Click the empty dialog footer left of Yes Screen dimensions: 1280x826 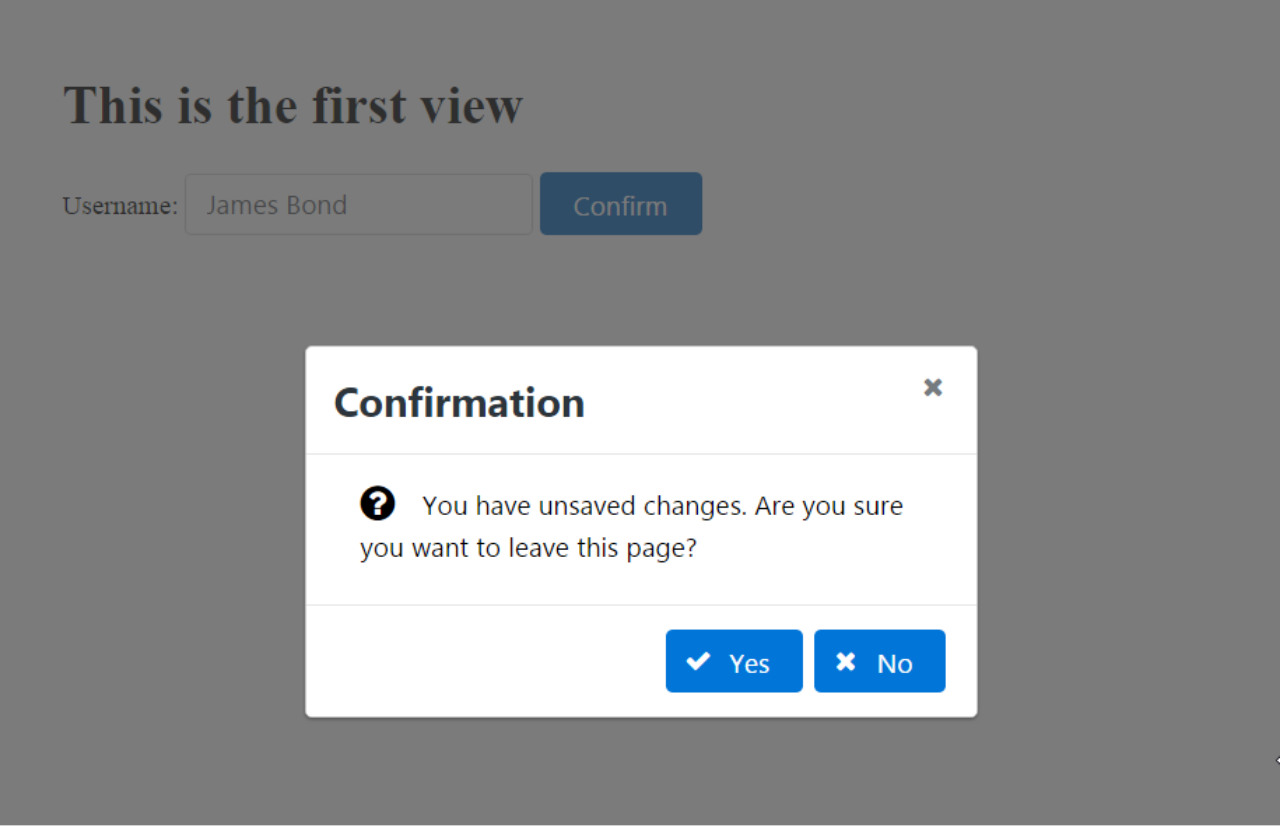480,661
